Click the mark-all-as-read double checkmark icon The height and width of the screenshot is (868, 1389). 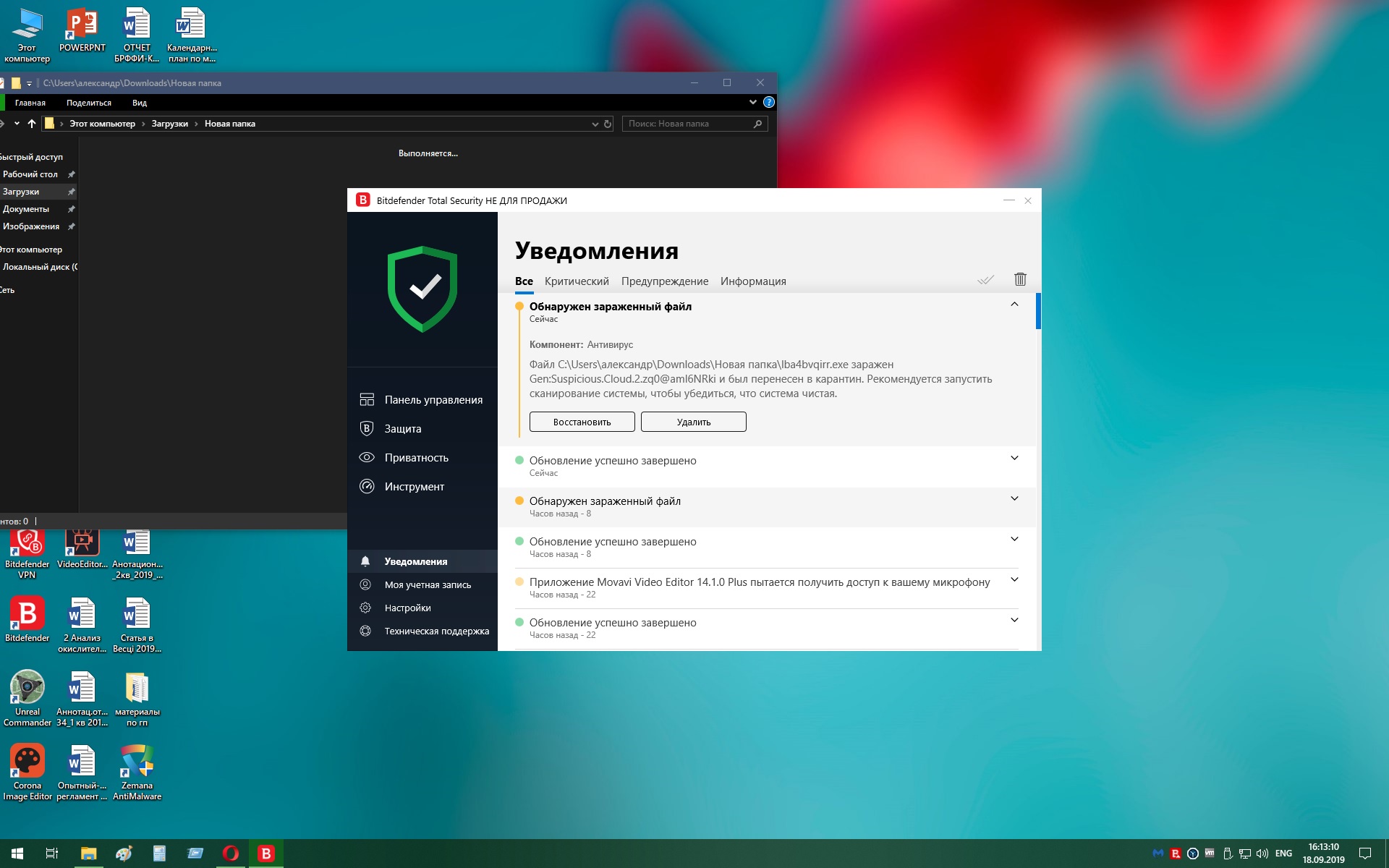click(x=985, y=280)
